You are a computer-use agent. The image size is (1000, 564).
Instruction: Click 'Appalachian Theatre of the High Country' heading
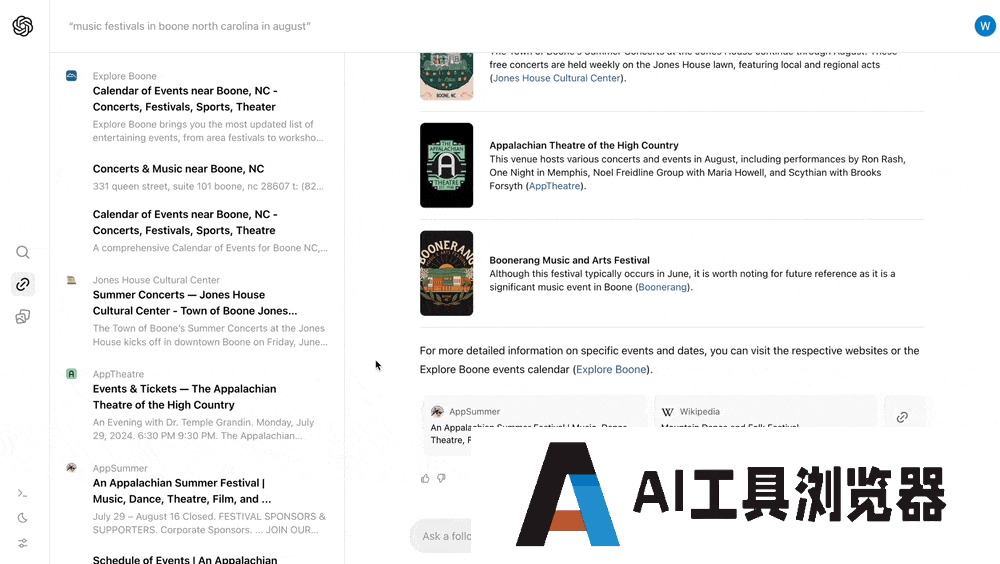coord(584,145)
